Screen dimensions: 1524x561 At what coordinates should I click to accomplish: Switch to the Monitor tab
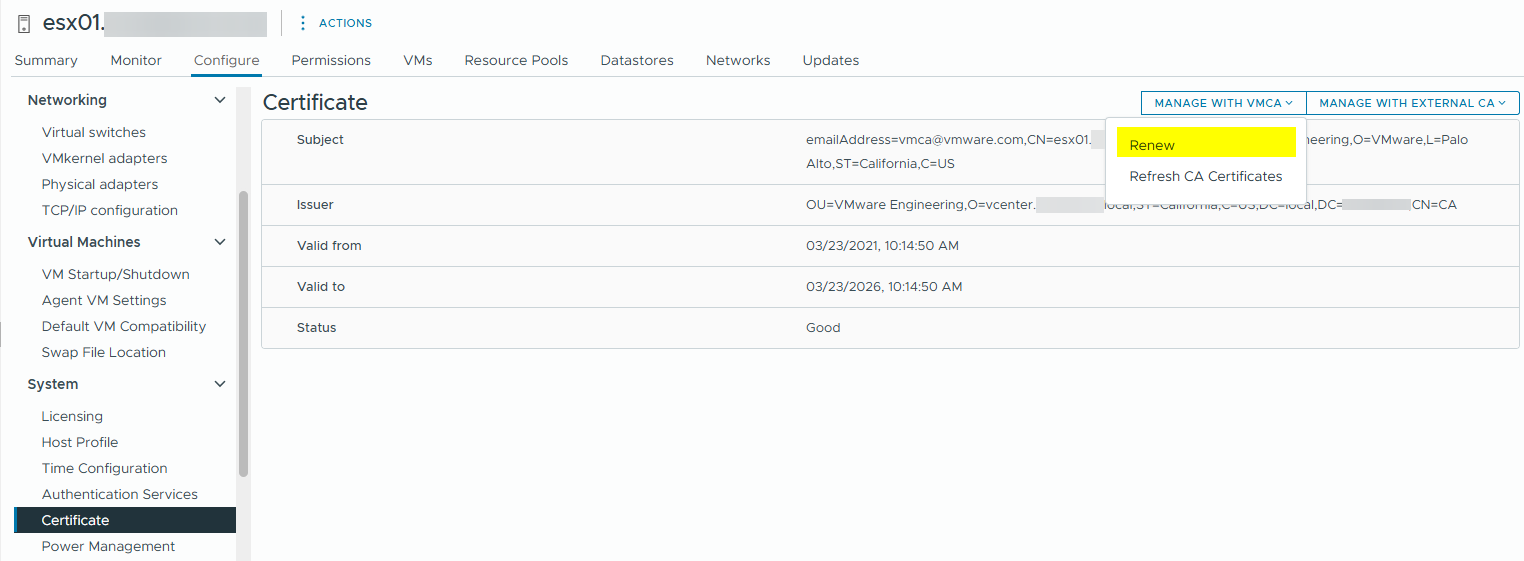(x=136, y=60)
